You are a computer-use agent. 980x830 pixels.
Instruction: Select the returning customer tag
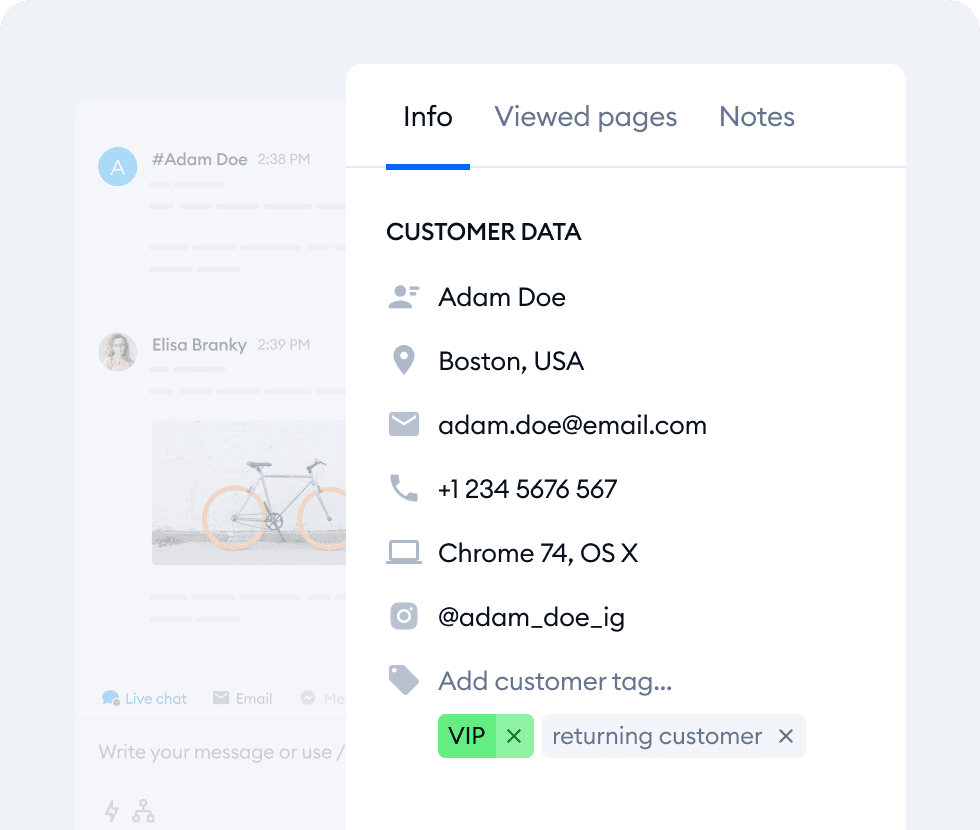[x=657, y=736]
